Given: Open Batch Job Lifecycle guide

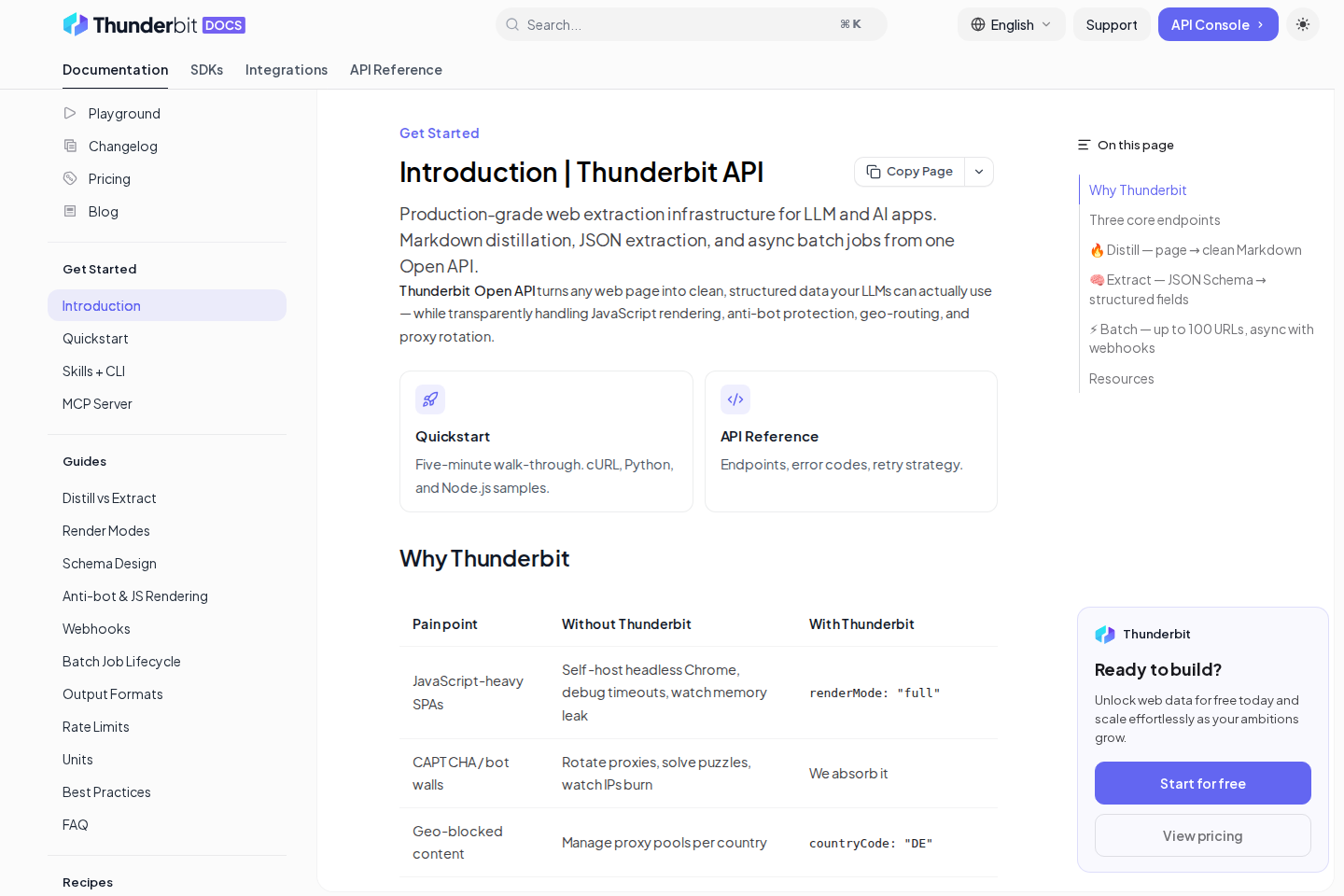Looking at the screenshot, I should (167, 661).
